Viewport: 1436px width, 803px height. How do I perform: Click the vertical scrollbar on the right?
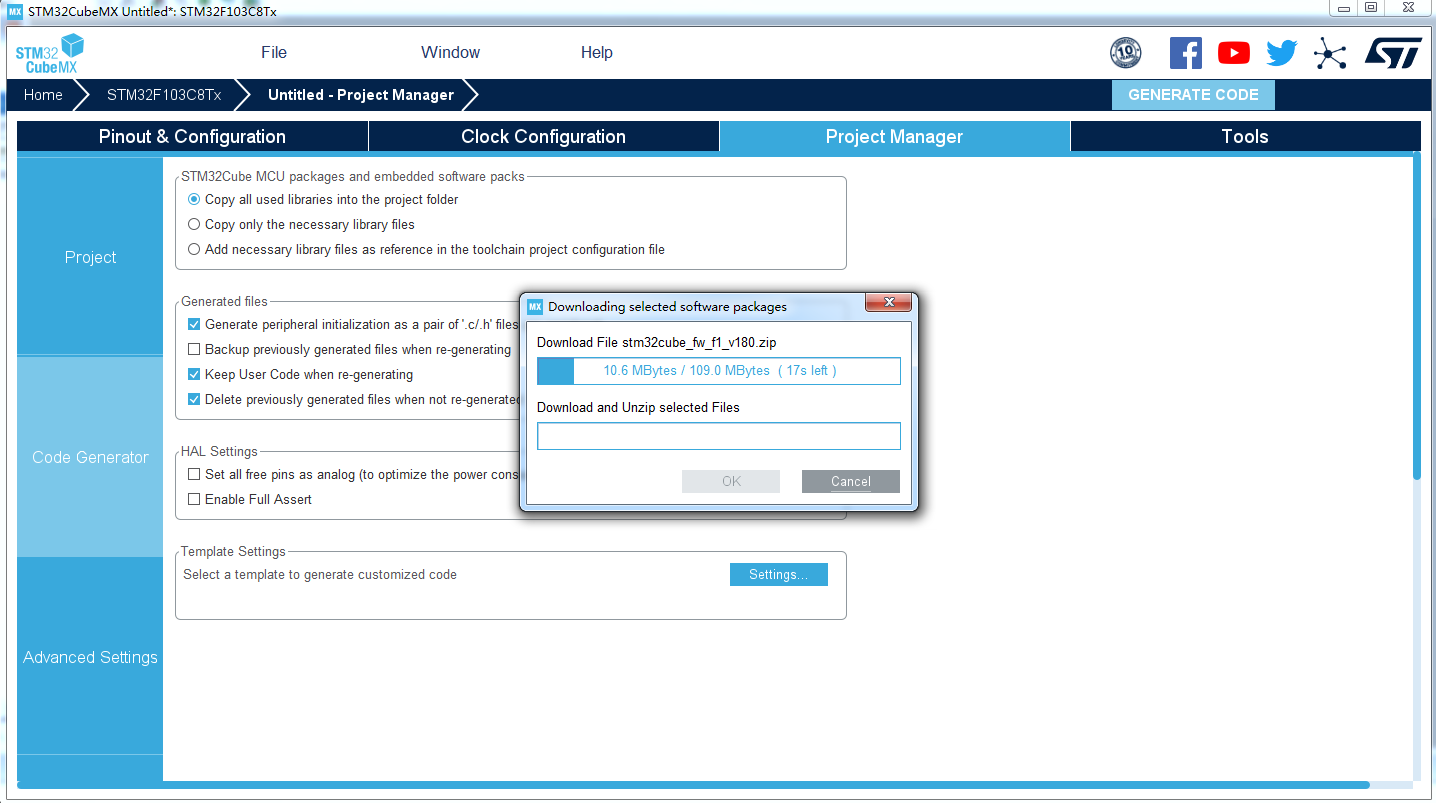1416,315
